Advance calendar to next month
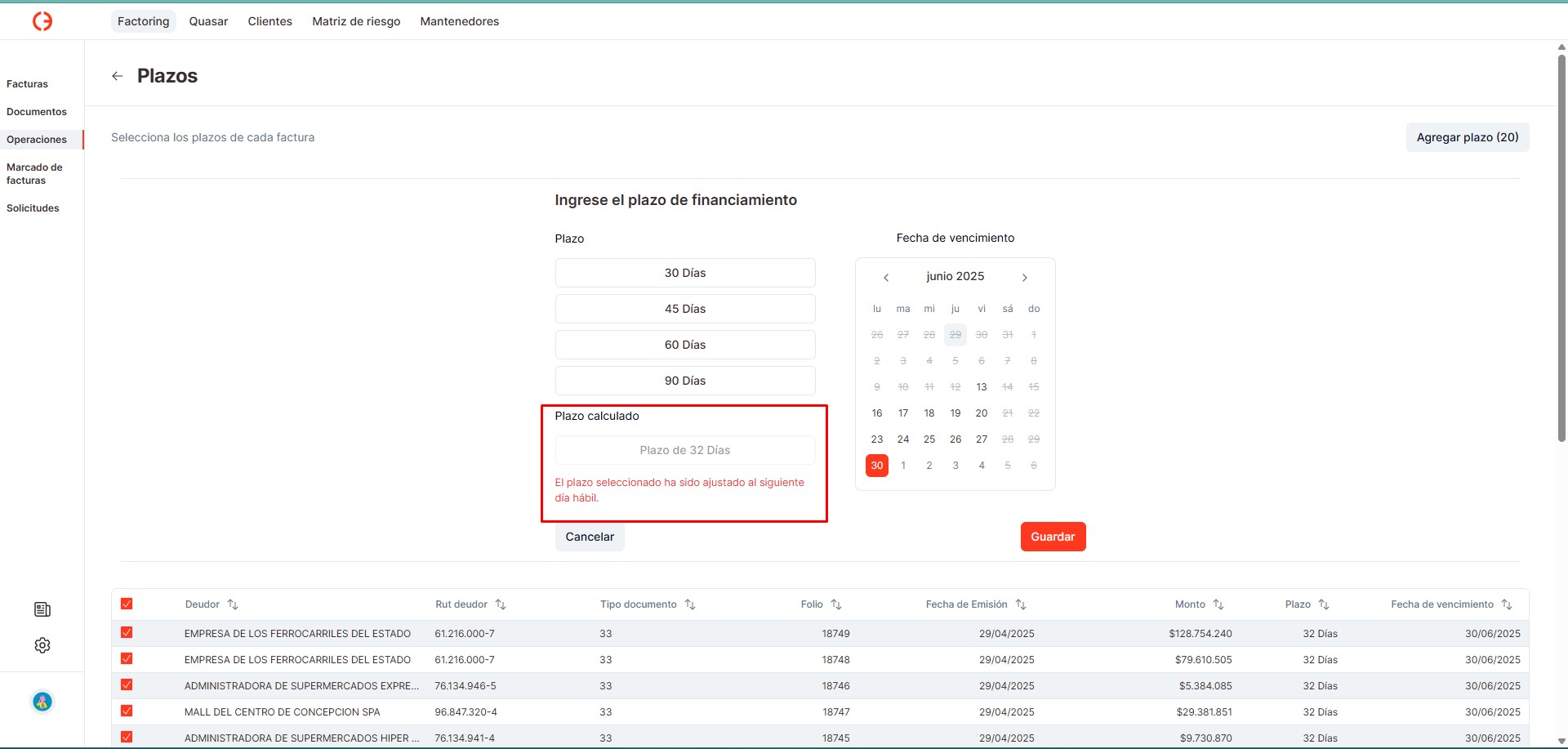The image size is (1568, 749). click(x=1025, y=278)
